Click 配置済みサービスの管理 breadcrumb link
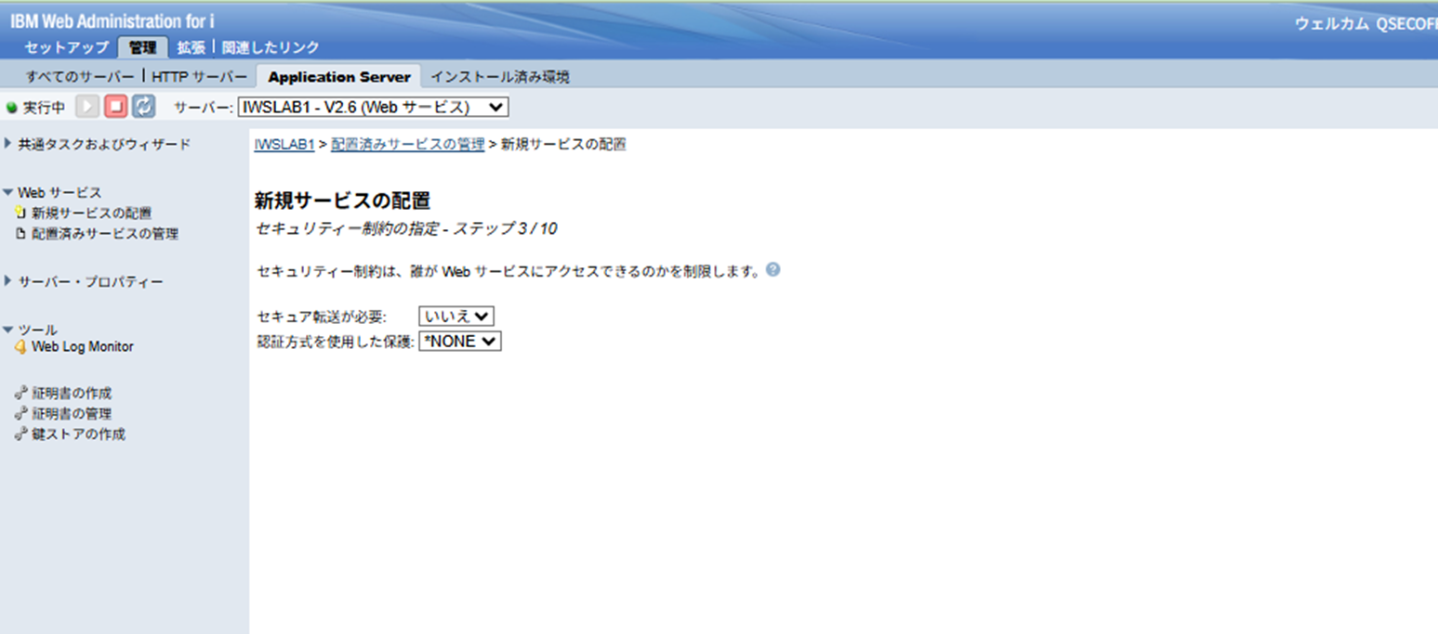 pos(408,144)
